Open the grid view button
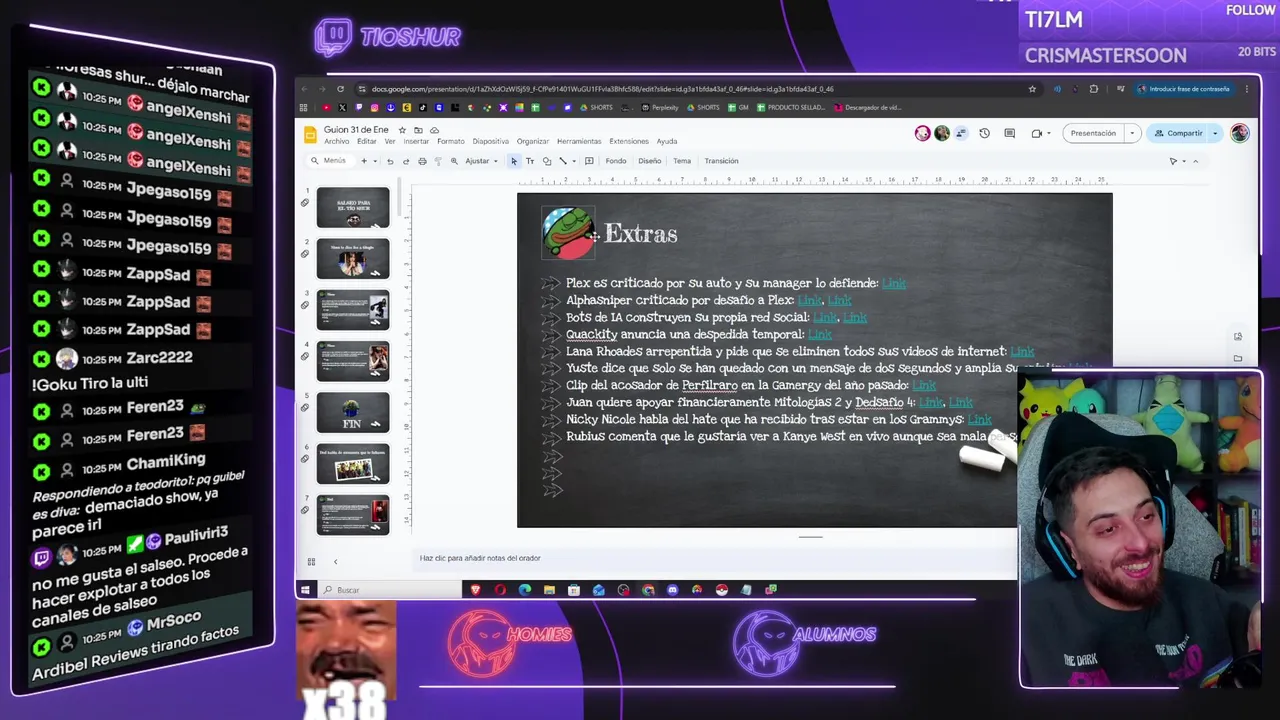Screen dimensions: 1280x720 [311, 562]
